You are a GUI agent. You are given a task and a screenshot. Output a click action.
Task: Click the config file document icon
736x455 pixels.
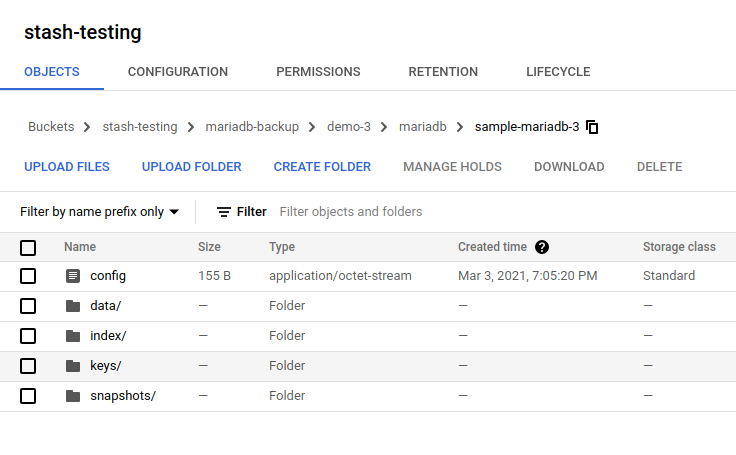(x=72, y=276)
